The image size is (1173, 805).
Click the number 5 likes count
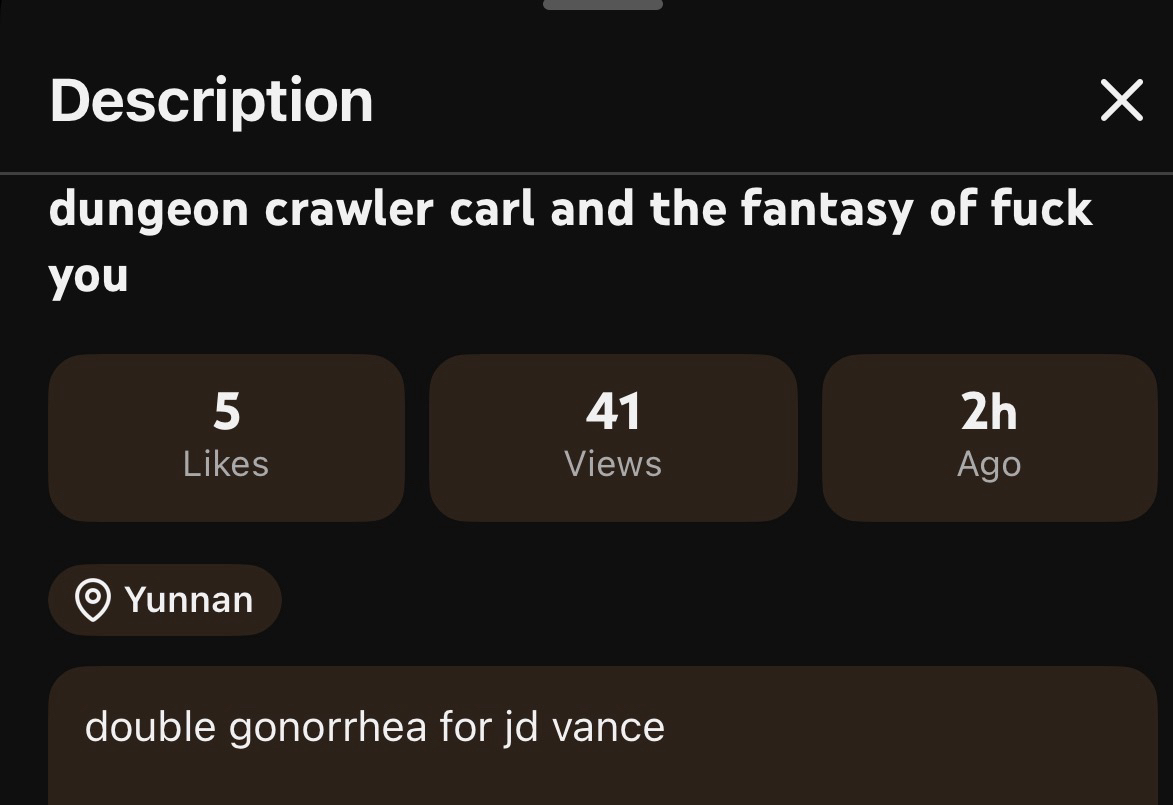[227, 411]
